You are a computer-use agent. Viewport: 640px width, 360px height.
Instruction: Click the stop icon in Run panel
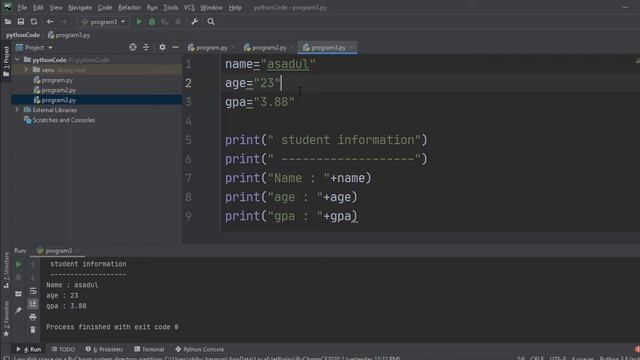[x=18, y=278]
